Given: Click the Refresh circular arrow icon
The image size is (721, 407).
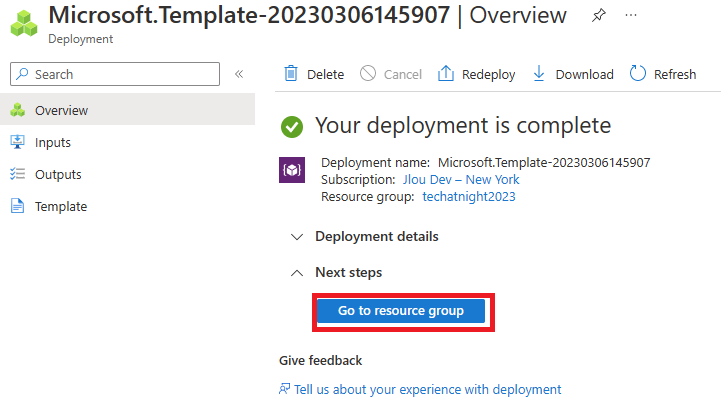Looking at the screenshot, I should 638,73.
